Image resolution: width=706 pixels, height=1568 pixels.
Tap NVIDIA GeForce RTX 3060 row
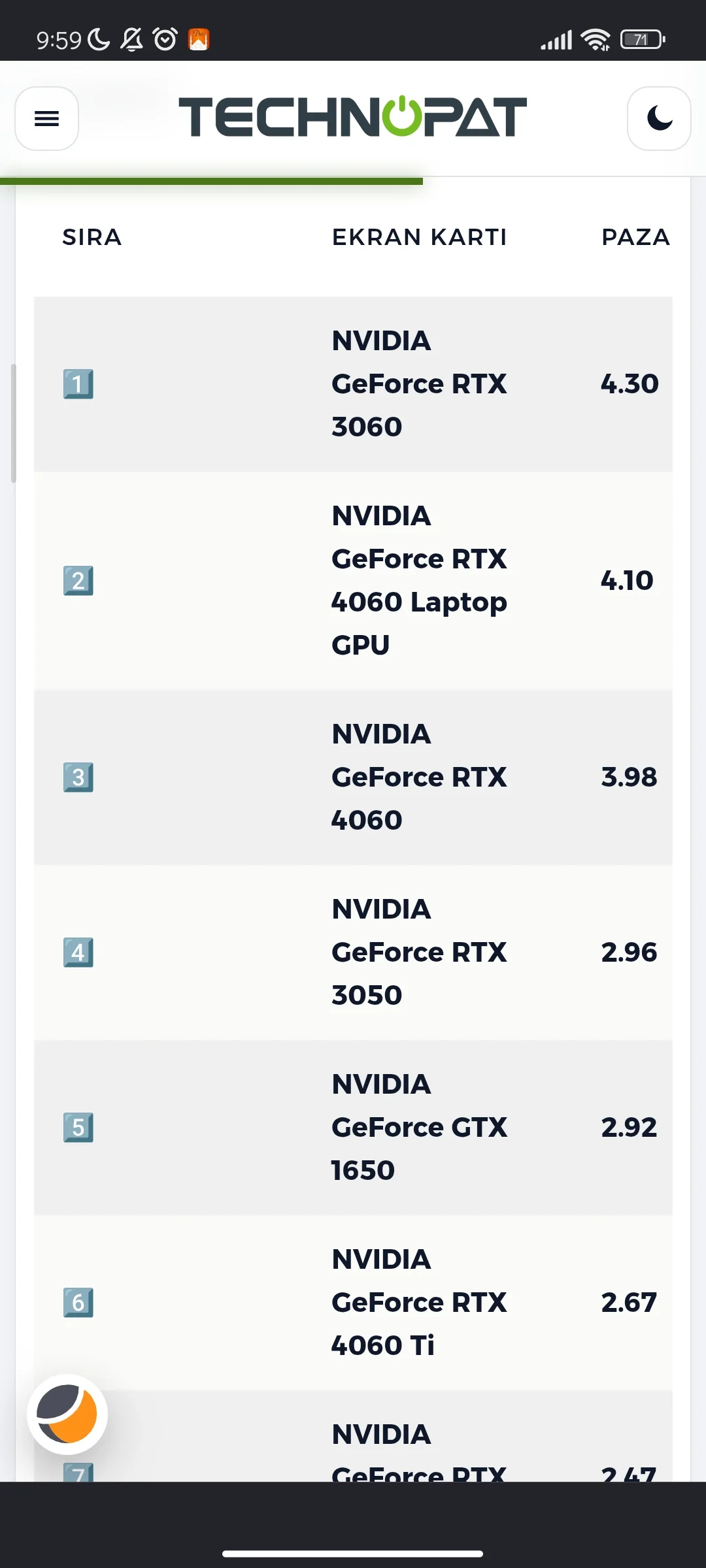click(353, 384)
